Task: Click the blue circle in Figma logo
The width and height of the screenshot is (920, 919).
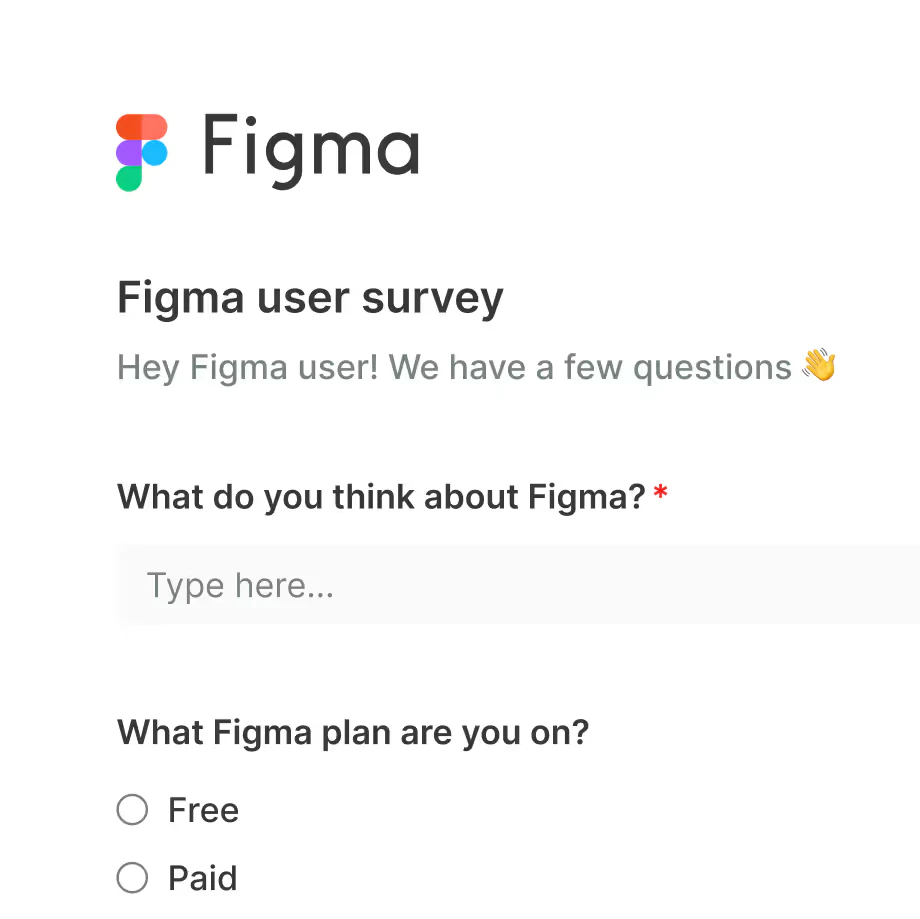Action: [154, 153]
